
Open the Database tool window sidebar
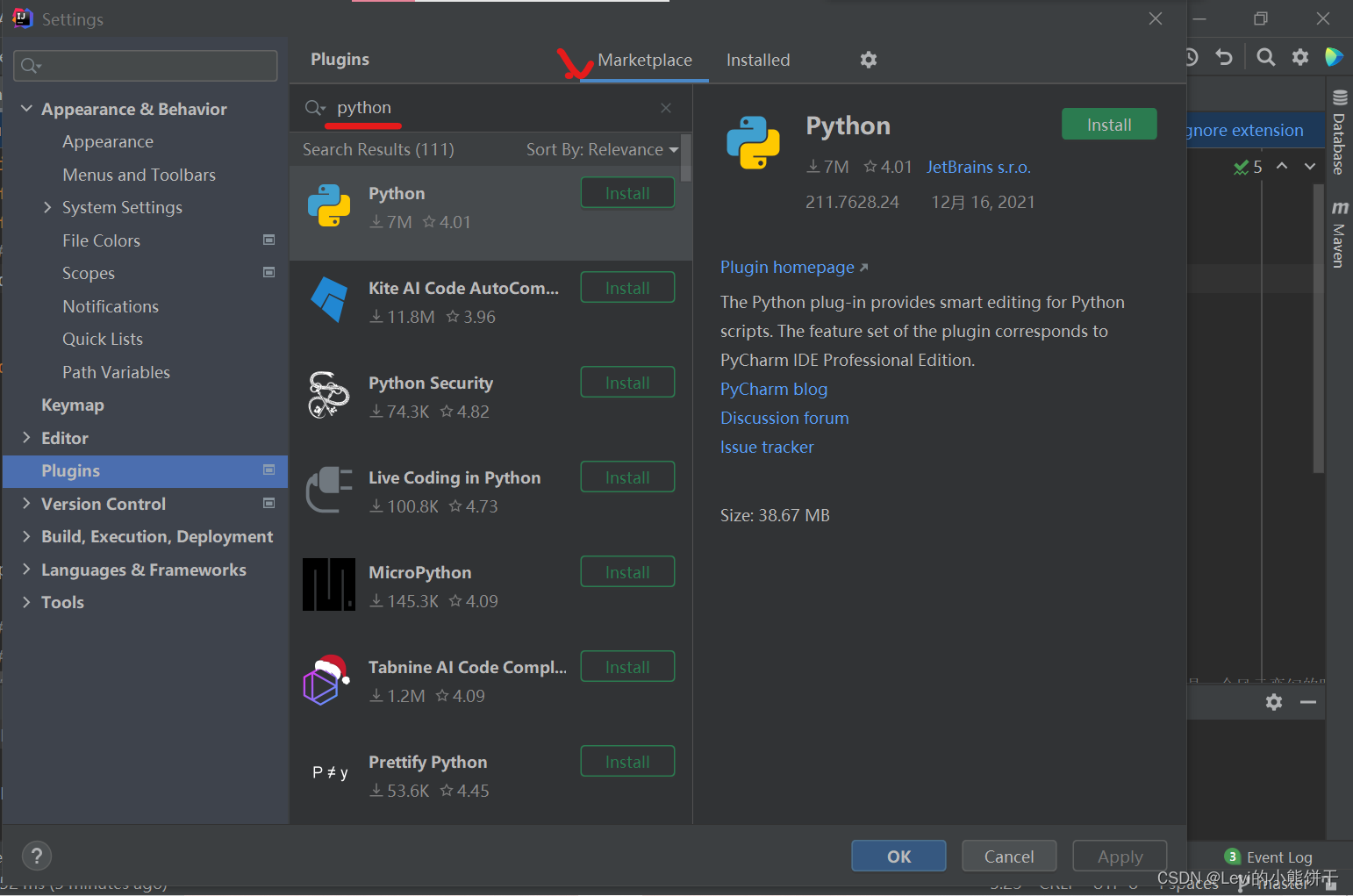tap(1339, 132)
